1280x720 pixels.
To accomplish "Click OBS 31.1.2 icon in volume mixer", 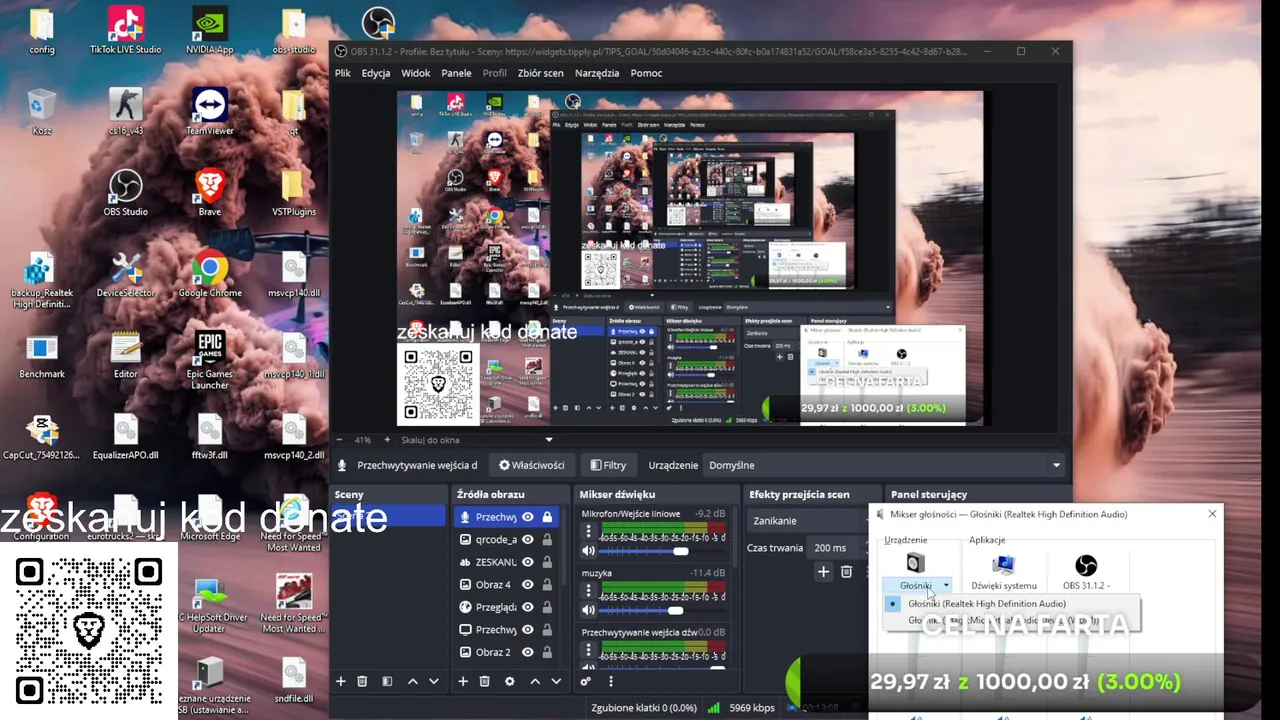I will pyautogui.click(x=1086, y=566).
